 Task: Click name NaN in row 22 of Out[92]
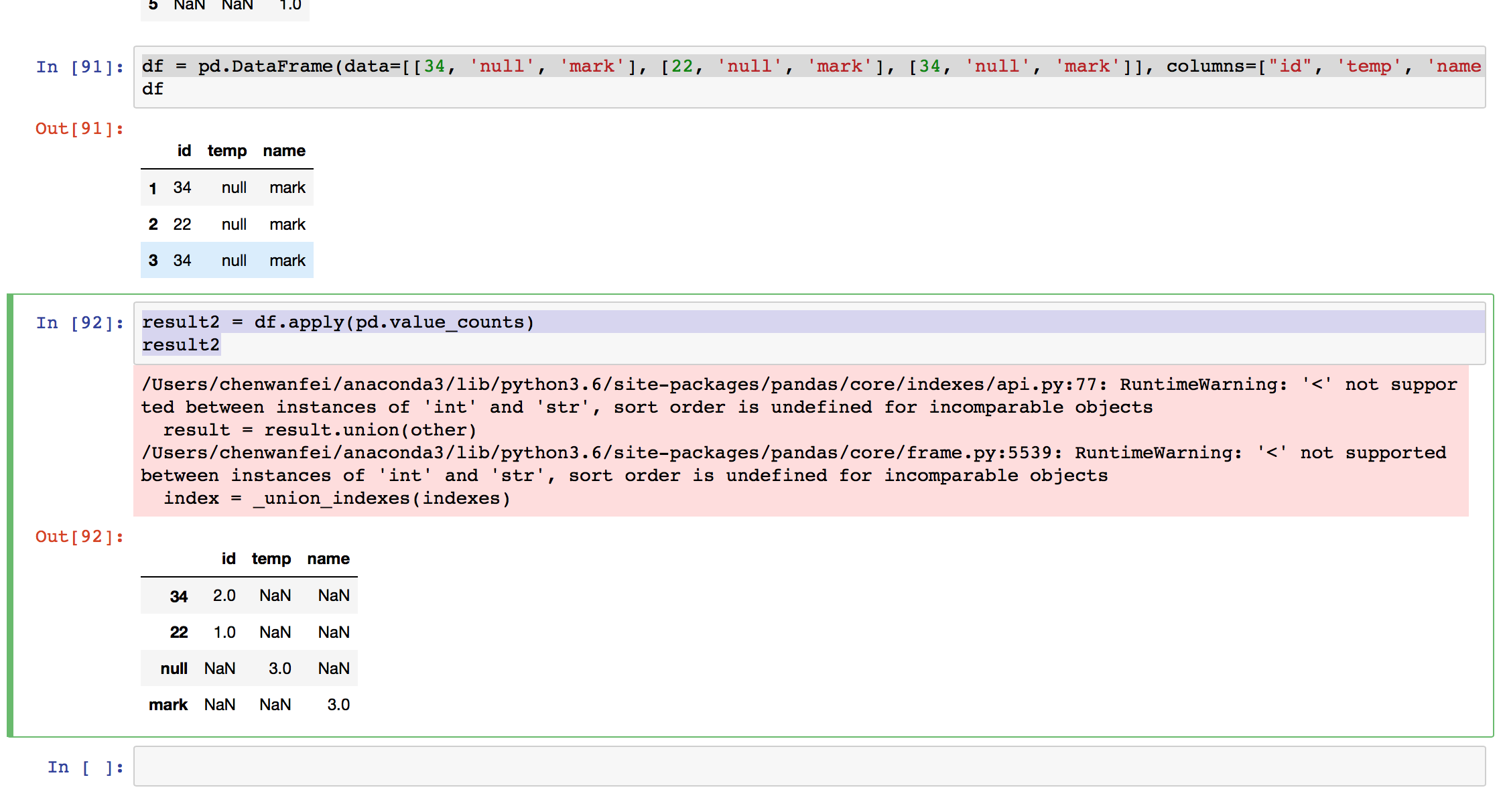[334, 632]
